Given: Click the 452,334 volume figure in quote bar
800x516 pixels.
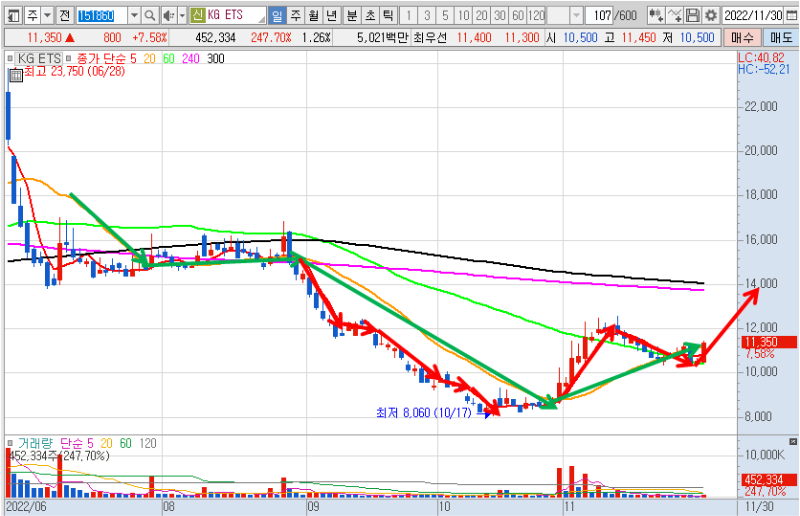Looking at the screenshot, I should click(x=215, y=38).
